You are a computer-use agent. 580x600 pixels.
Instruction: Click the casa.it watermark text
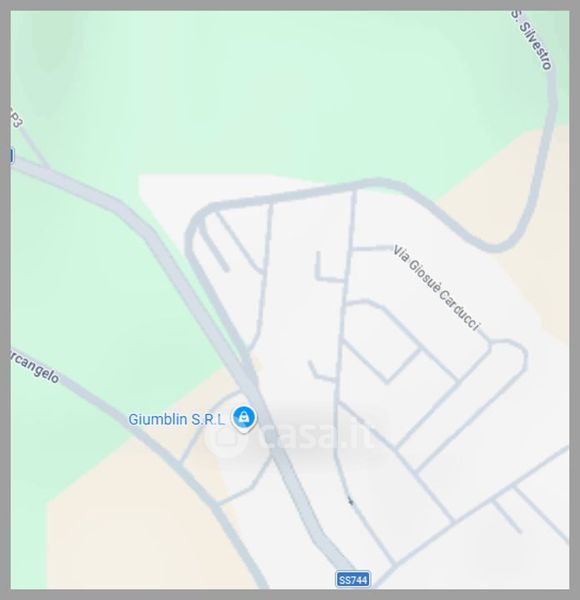318,435
